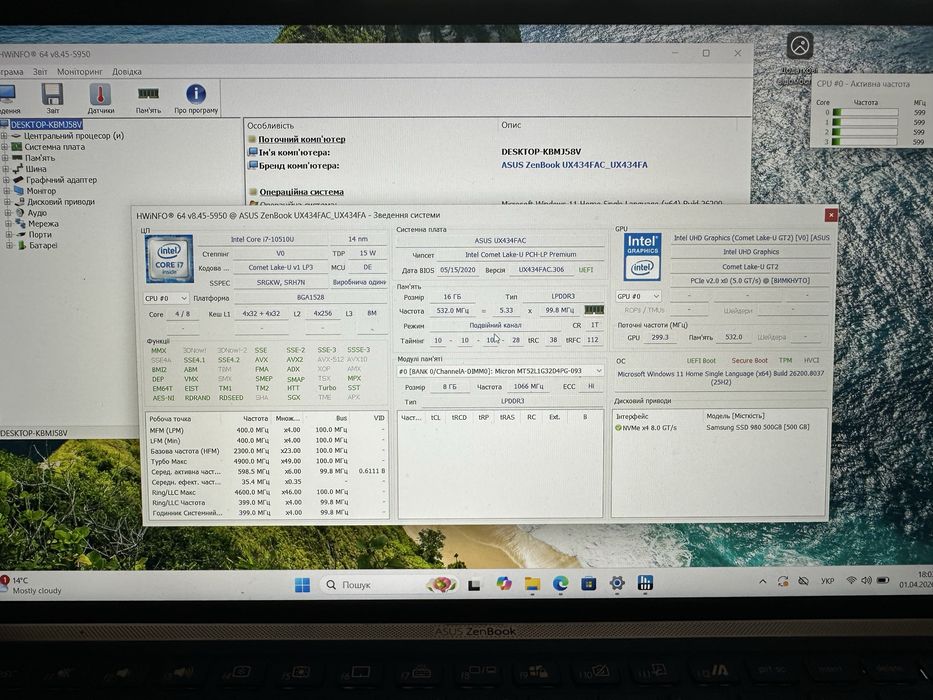This screenshot has height=700, width=933.
Task: Click the УКР language indicator
Action: [827, 581]
